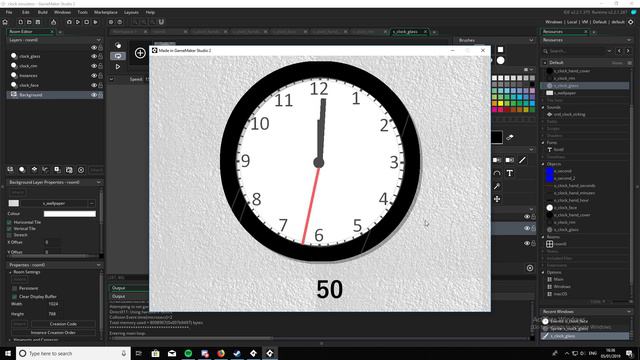
Task: Choose the square brush shape
Action: point(500,50)
